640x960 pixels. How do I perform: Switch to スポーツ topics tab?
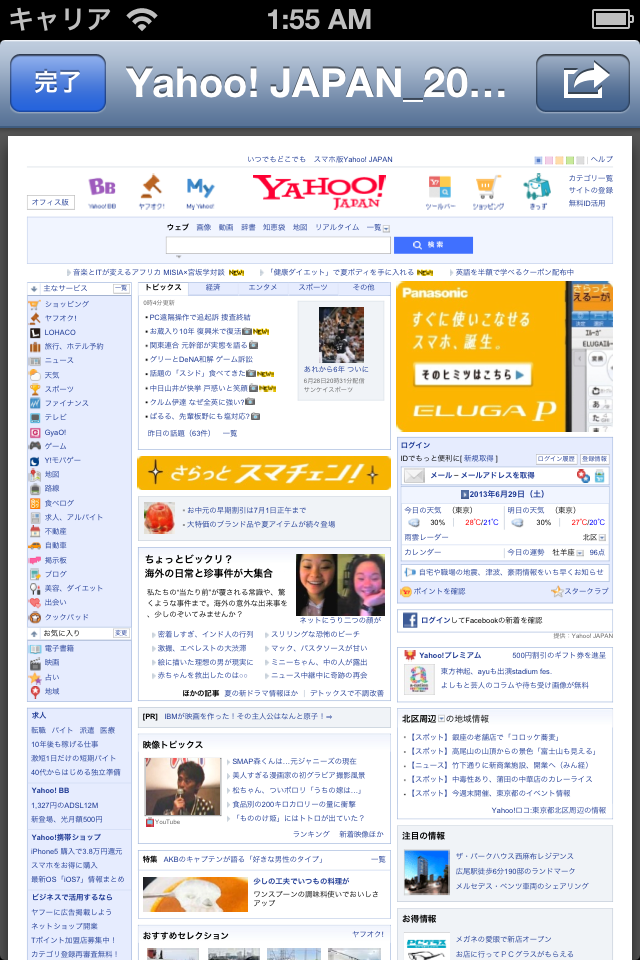312,287
